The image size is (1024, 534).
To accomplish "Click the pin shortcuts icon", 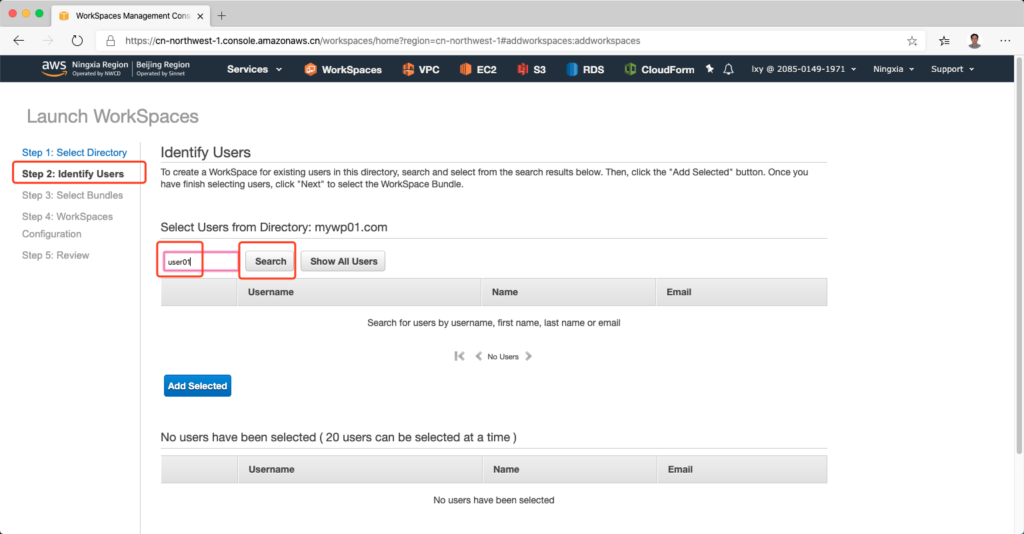I will pos(710,69).
